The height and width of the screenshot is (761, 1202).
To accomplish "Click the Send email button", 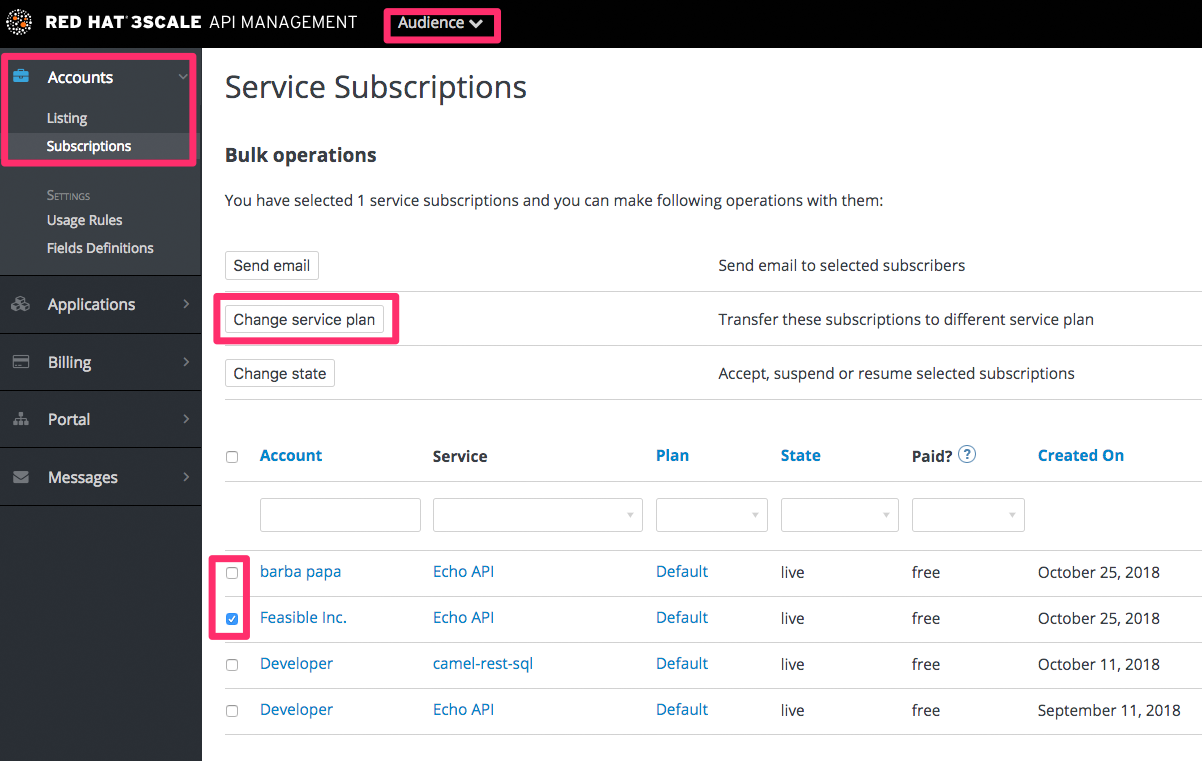I will [x=272, y=266].
